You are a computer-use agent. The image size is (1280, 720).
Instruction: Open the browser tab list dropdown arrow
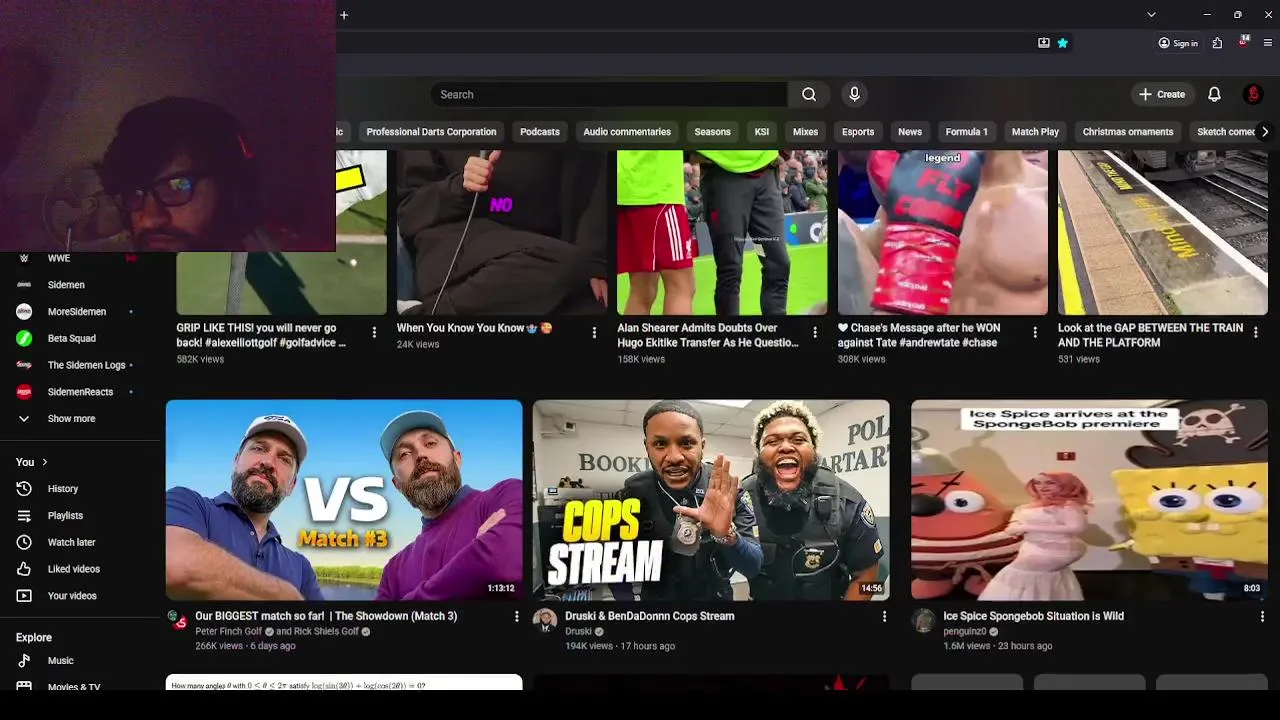(1151, 15)
